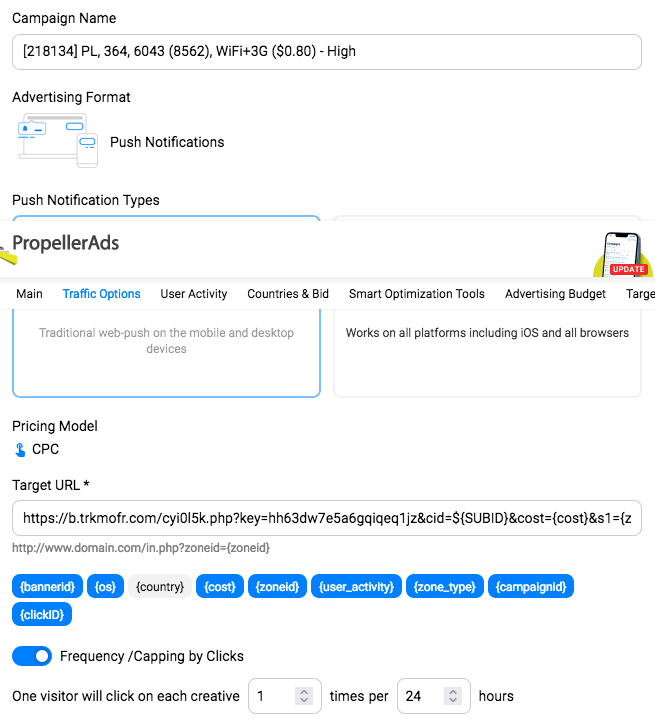The height and width of the screenshot is (725, 655).
Task: Click the CPC pricing pointer icon
Action: pyautogui.click(x=20, y=449)
